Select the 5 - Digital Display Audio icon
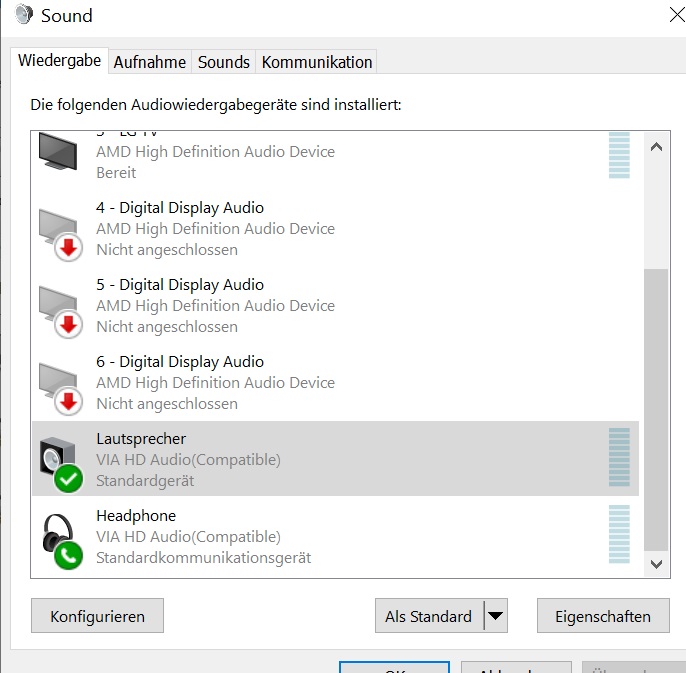This screenshot has height=673, width=686. pyautogui.click(x=60, y=312)
